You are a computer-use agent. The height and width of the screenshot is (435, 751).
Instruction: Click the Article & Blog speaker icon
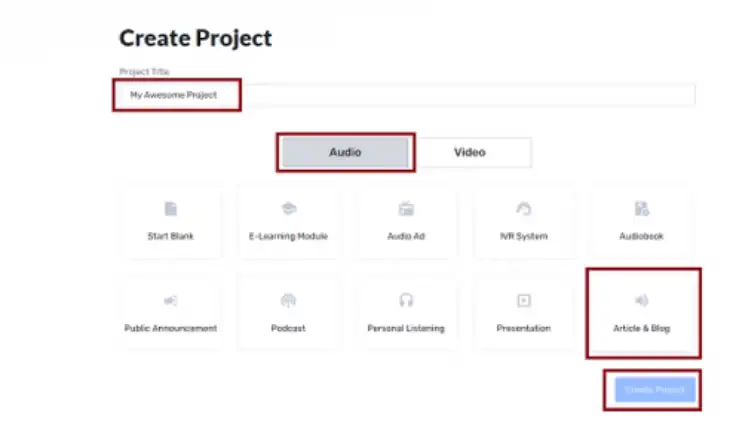(x=641, y=301)
